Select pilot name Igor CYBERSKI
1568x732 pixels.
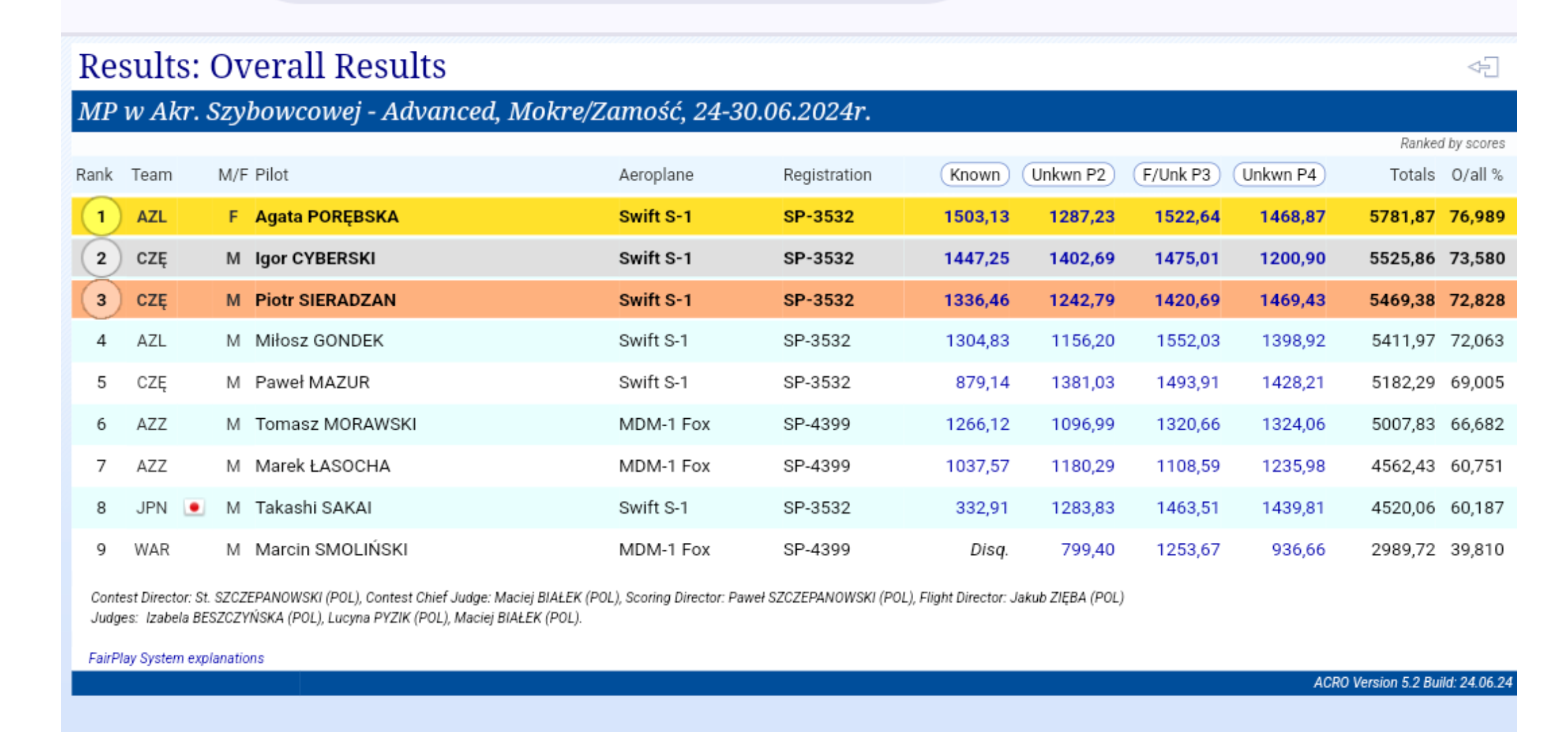[x=315, y=258]
